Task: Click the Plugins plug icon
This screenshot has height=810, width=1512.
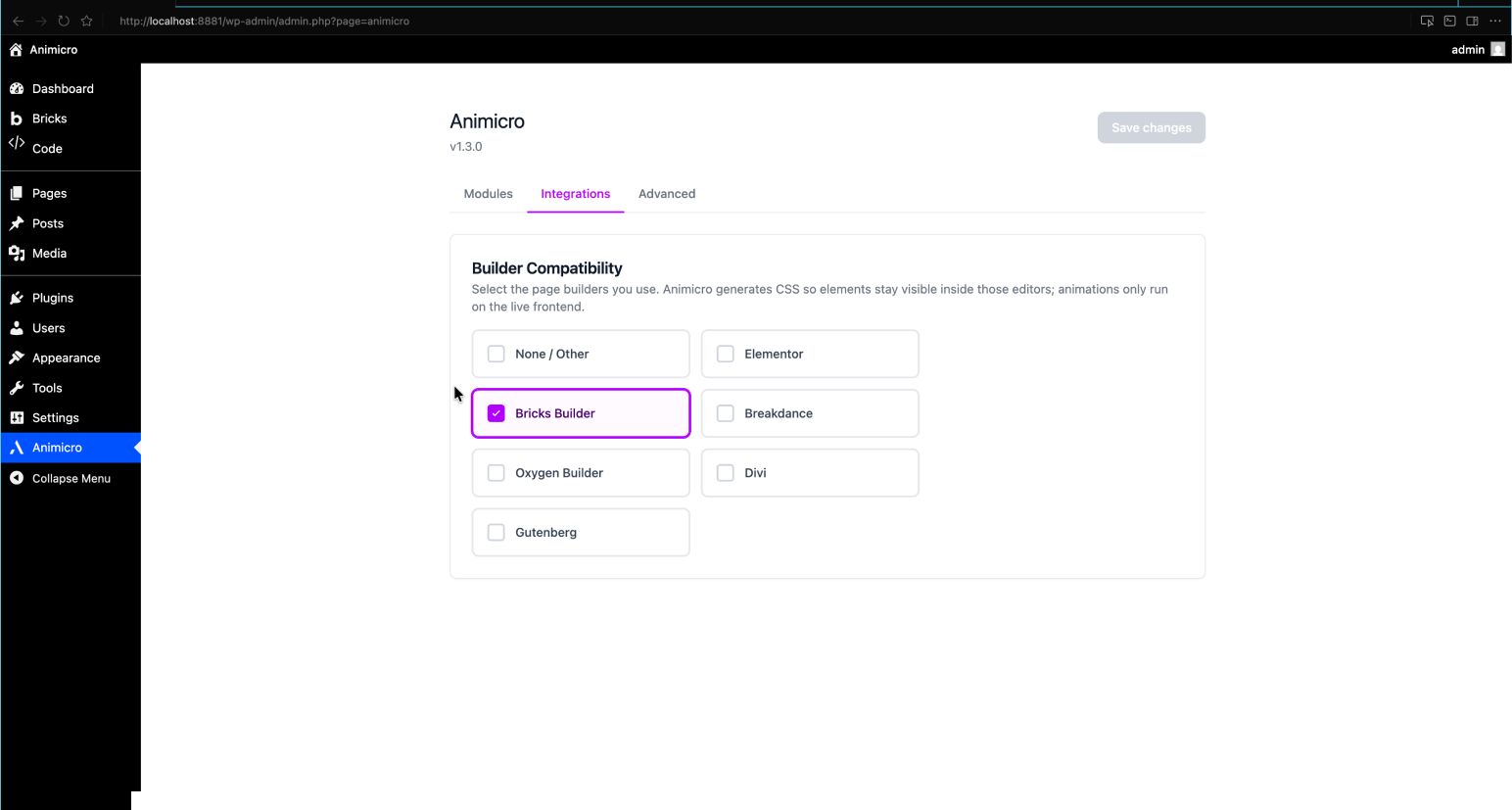Action: (17, 298)
